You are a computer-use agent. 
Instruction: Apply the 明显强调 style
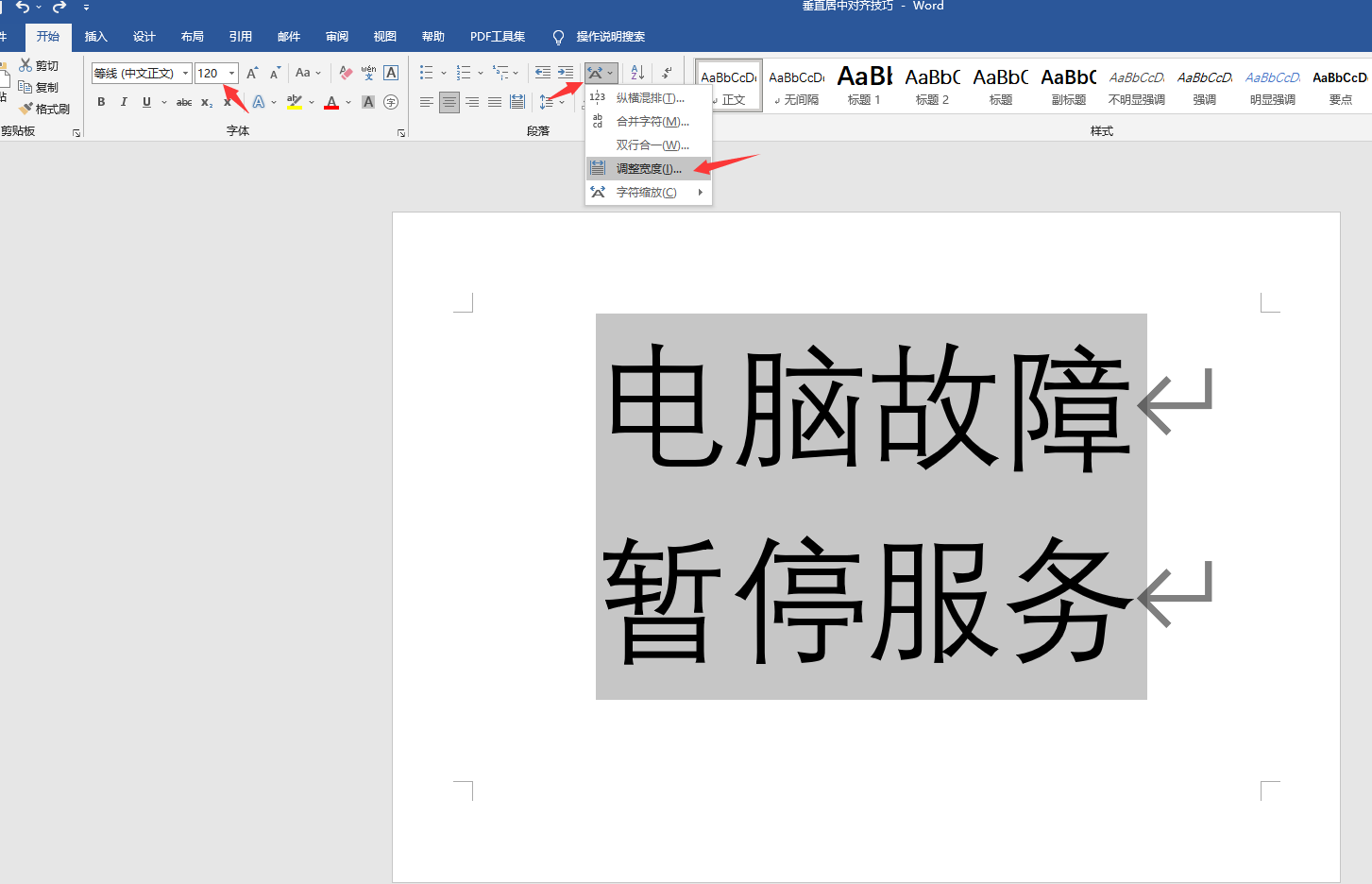[1272, 85]
